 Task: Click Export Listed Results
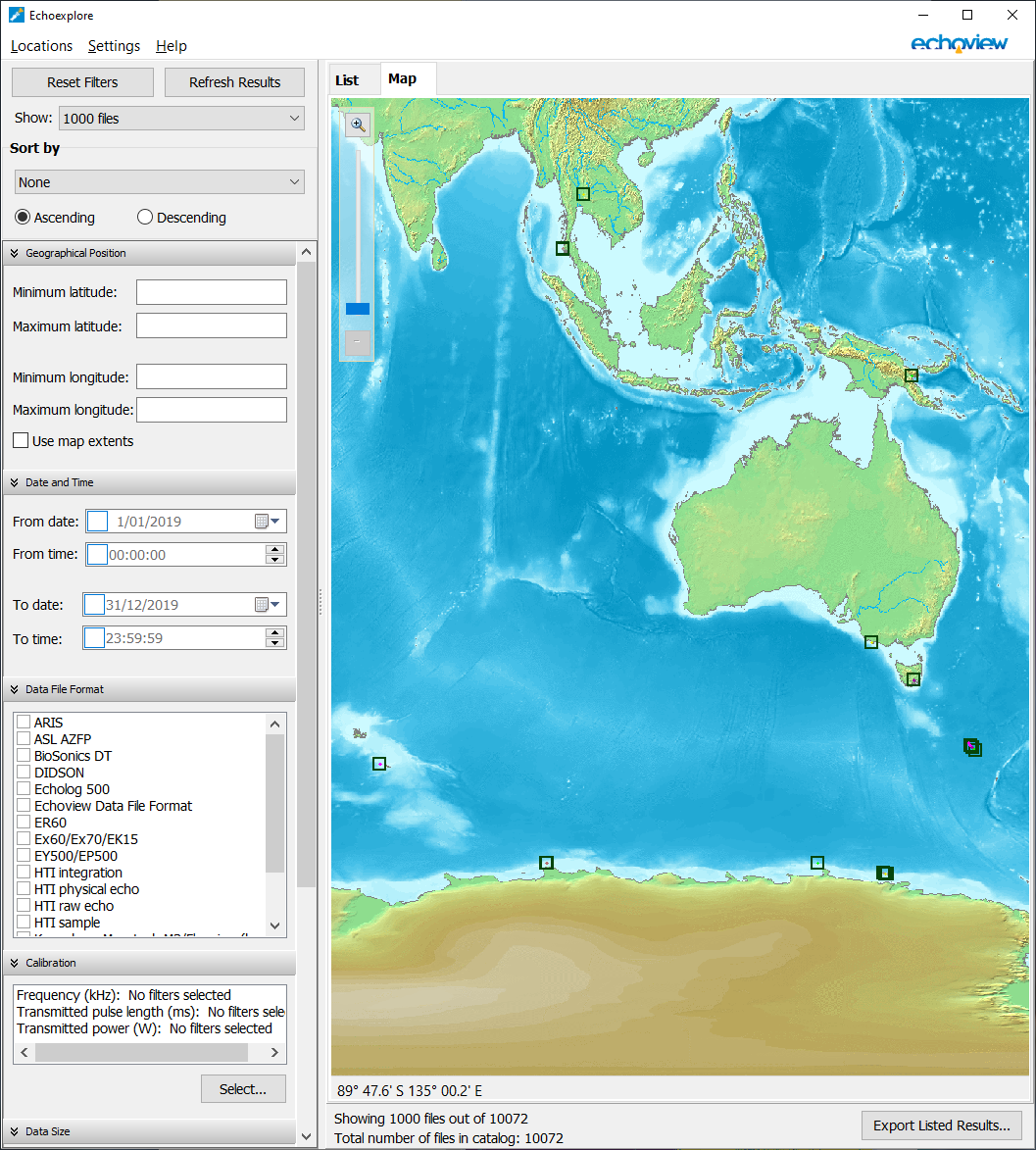(941, 1125)
